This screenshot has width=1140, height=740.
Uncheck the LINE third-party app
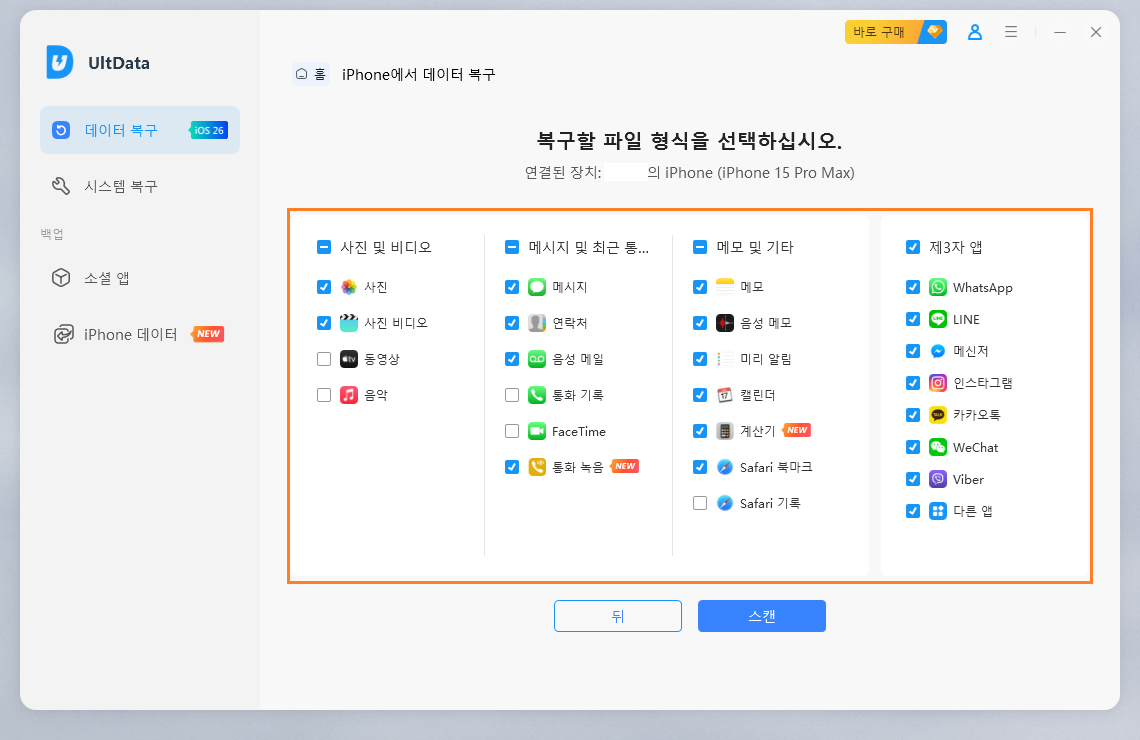(x=913, y=319)
